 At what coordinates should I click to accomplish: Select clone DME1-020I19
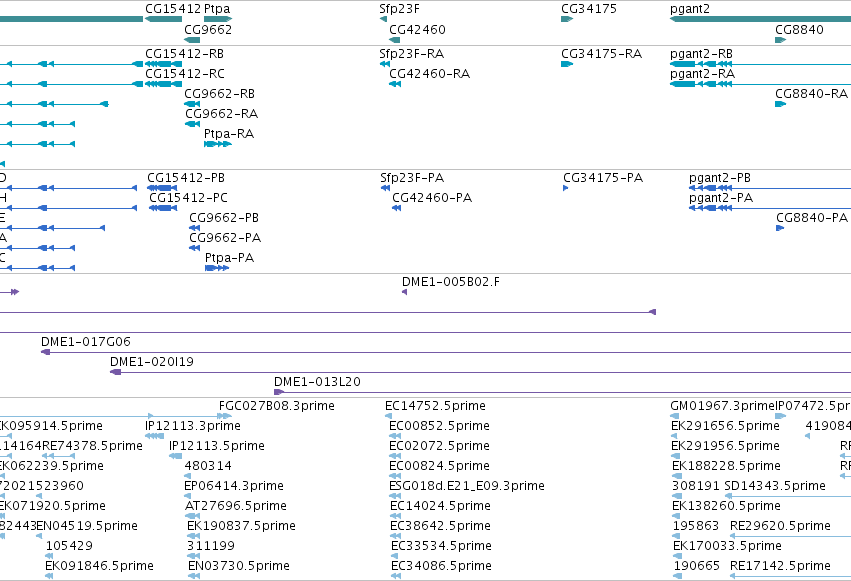(151, 362)
